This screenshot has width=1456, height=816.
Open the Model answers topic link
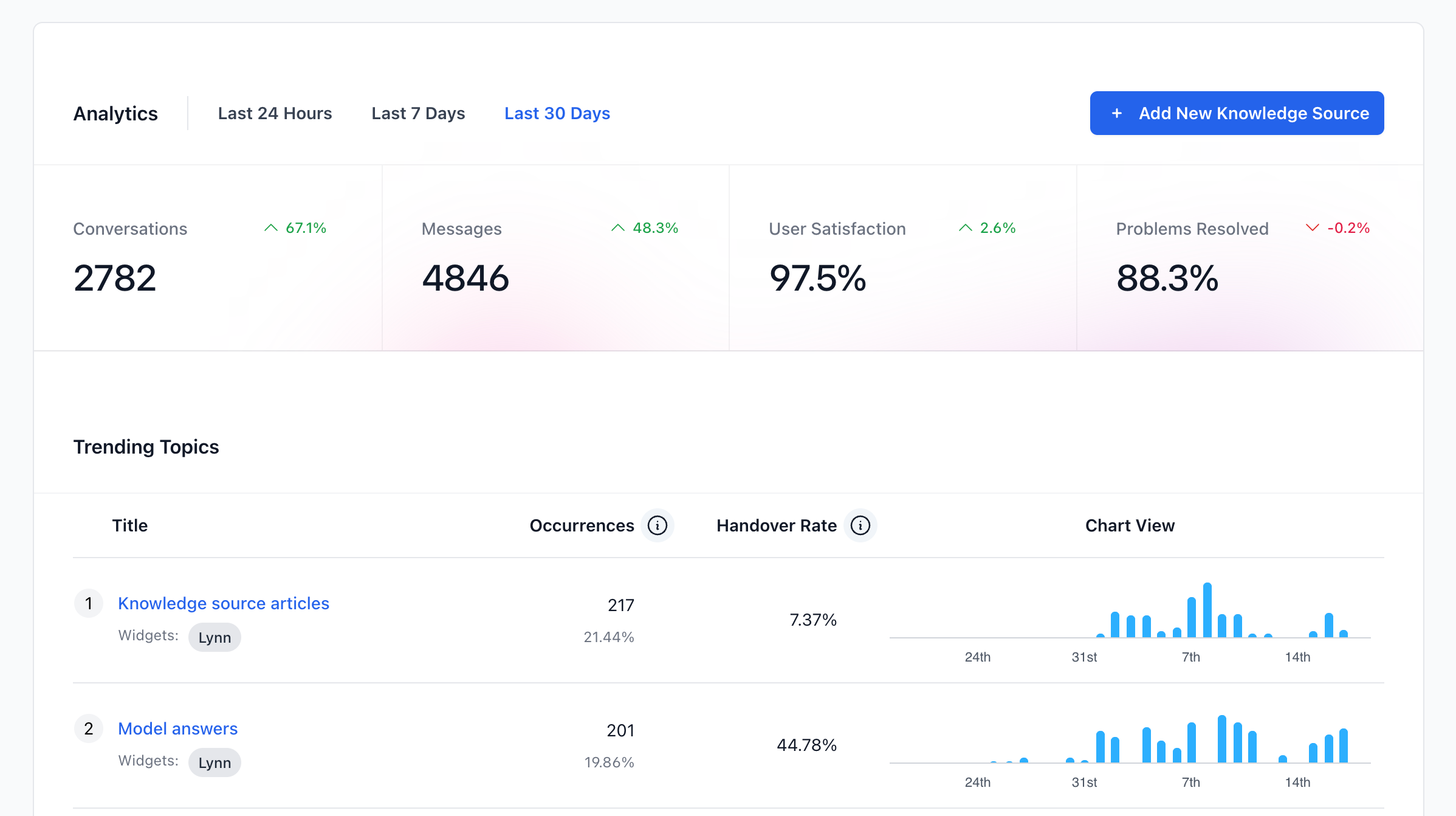[x=177, y=728]
